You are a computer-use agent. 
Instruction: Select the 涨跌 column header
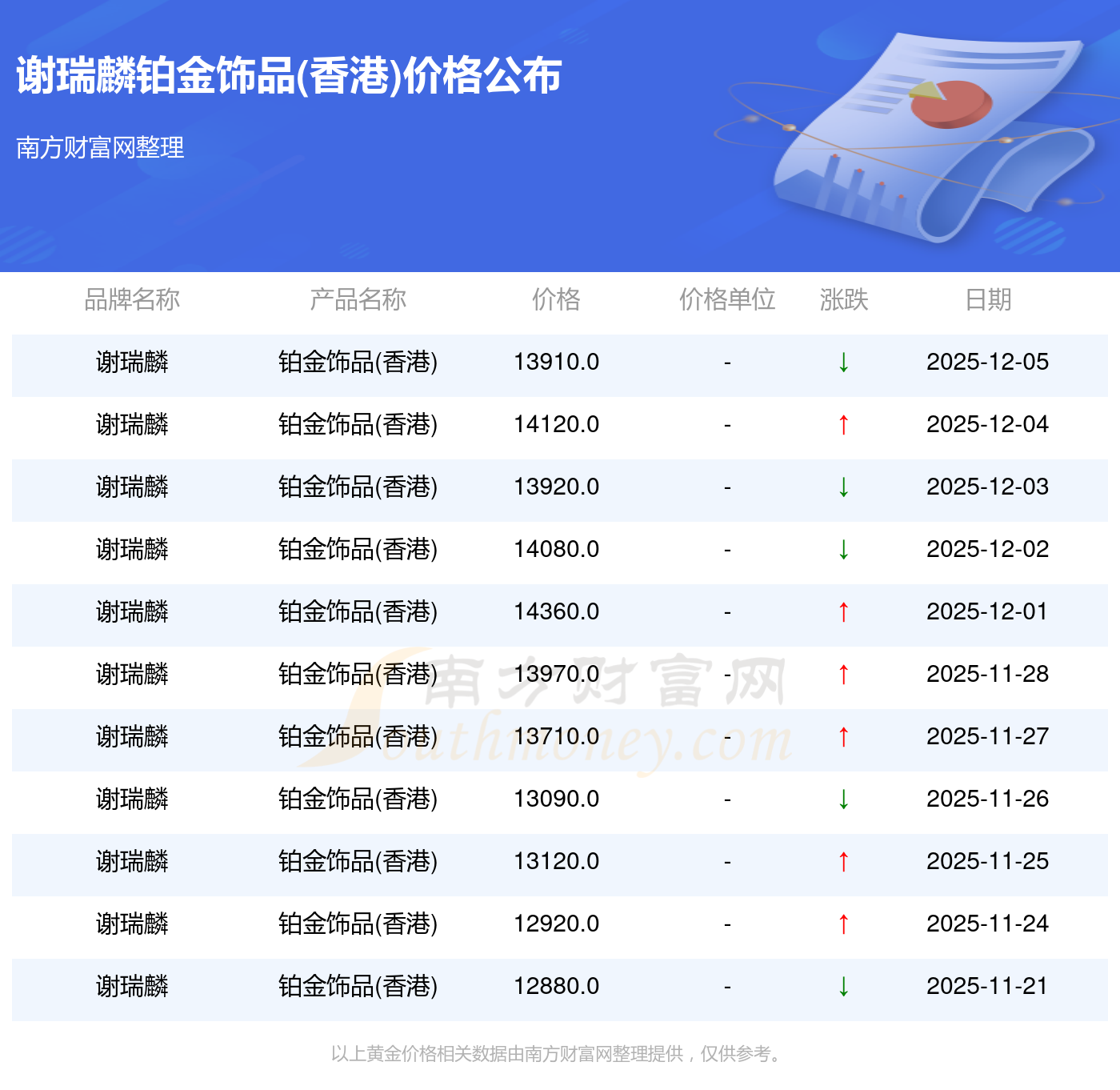pos(843,299)
